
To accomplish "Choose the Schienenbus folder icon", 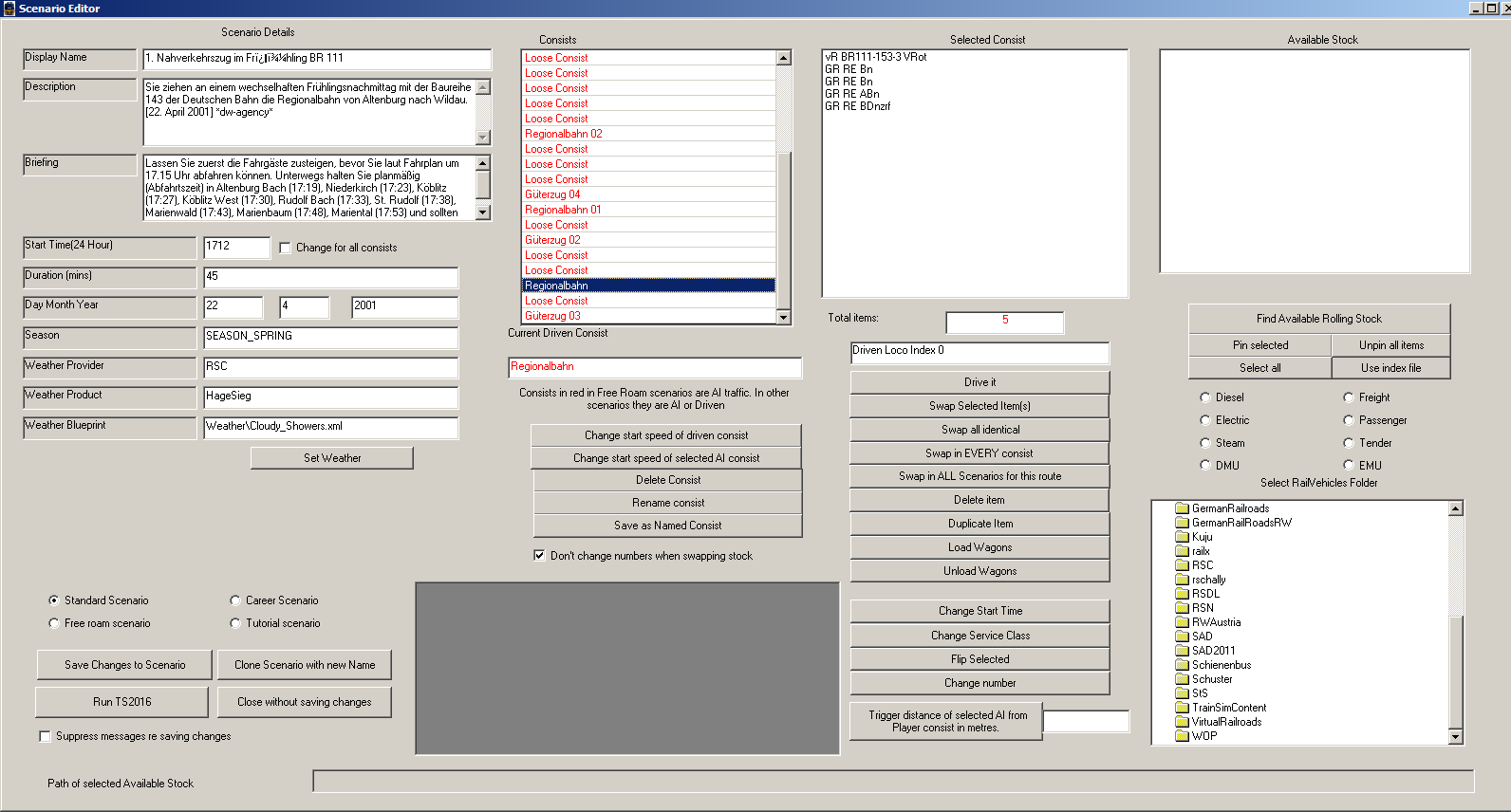I will (x=1182, y=665).
